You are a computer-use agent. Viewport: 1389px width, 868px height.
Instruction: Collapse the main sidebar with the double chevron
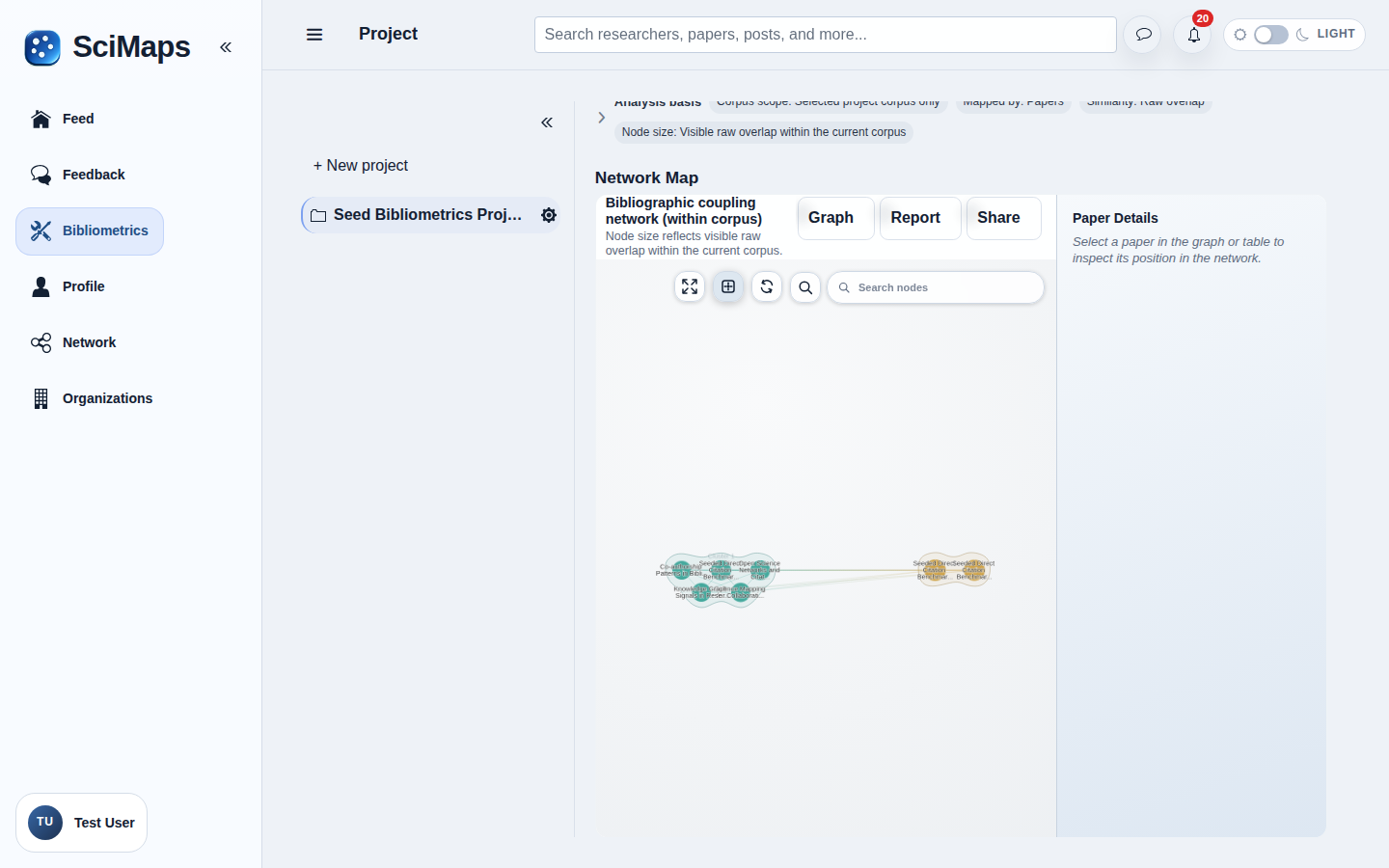[226, 47]
